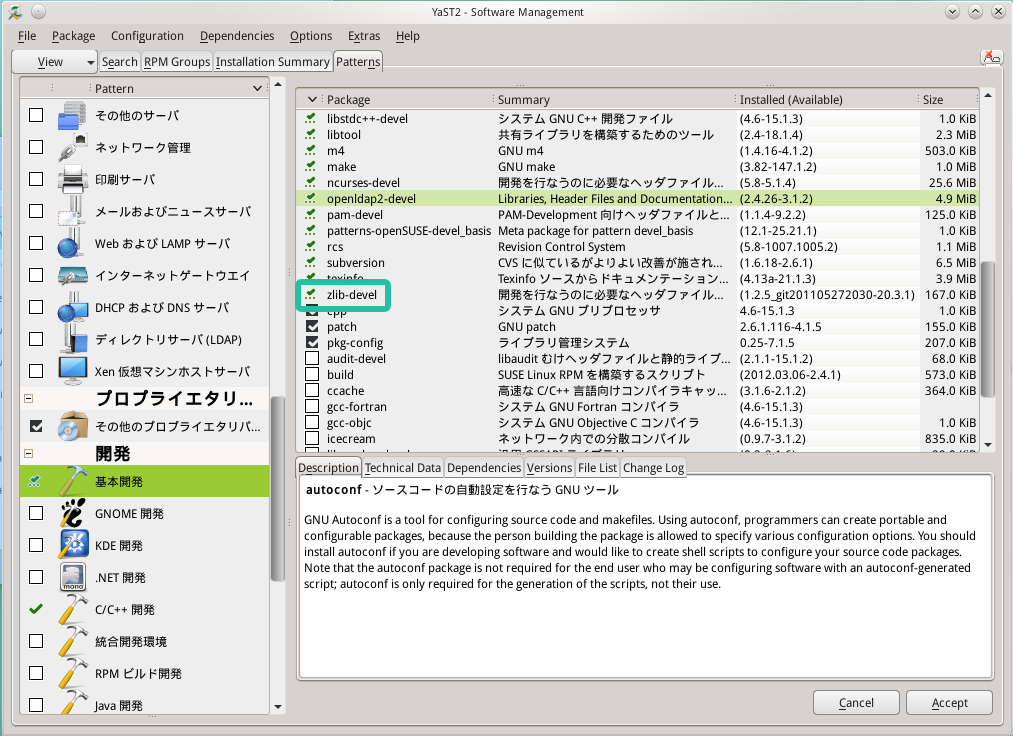Image resolution: width=1013 pixels, height=736 pixels.
Task: Toggle the その他のサーバ pattern checkbox
Action: point(36,115)
